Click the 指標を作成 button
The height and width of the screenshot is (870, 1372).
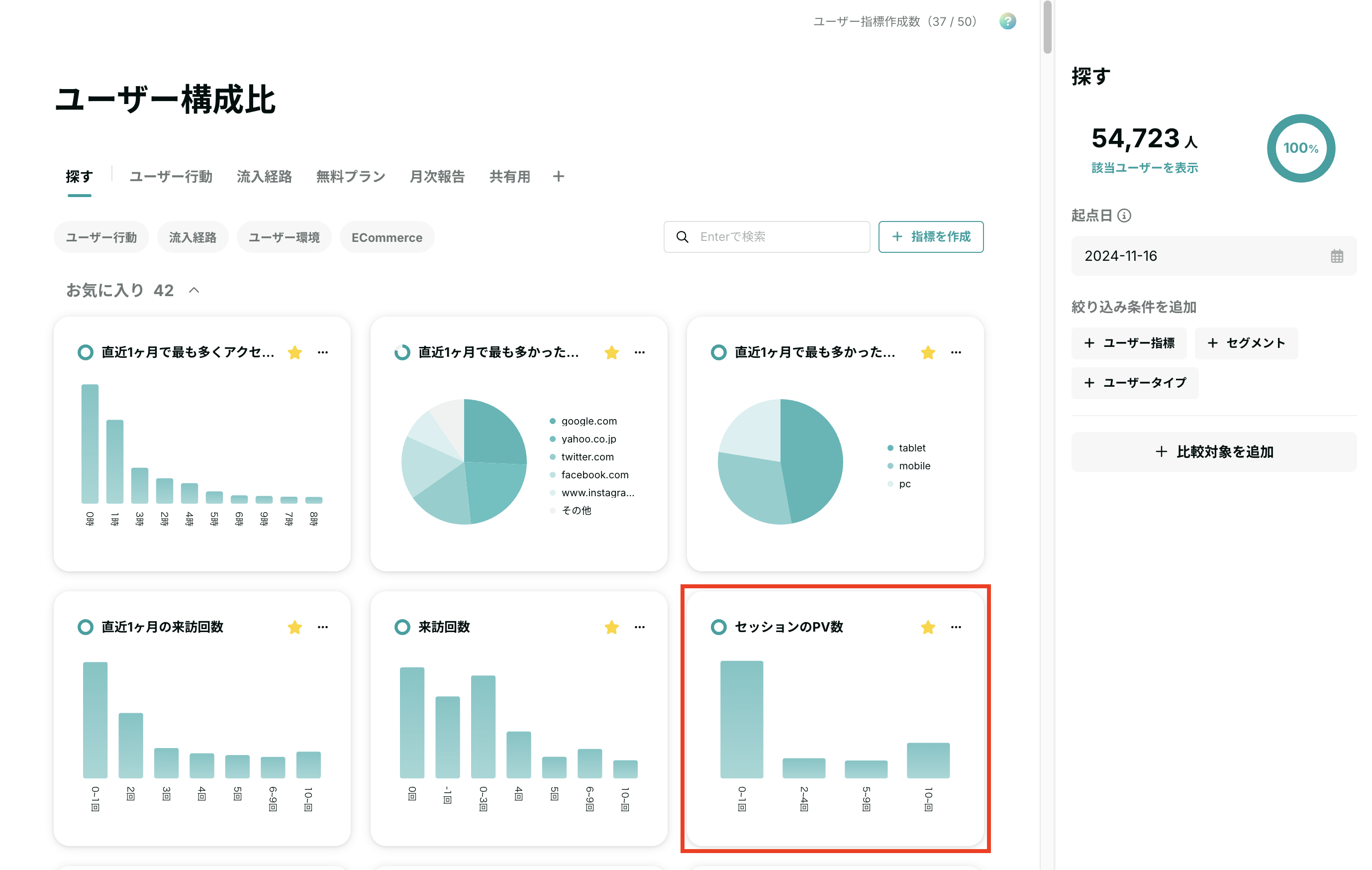point(930,236)
